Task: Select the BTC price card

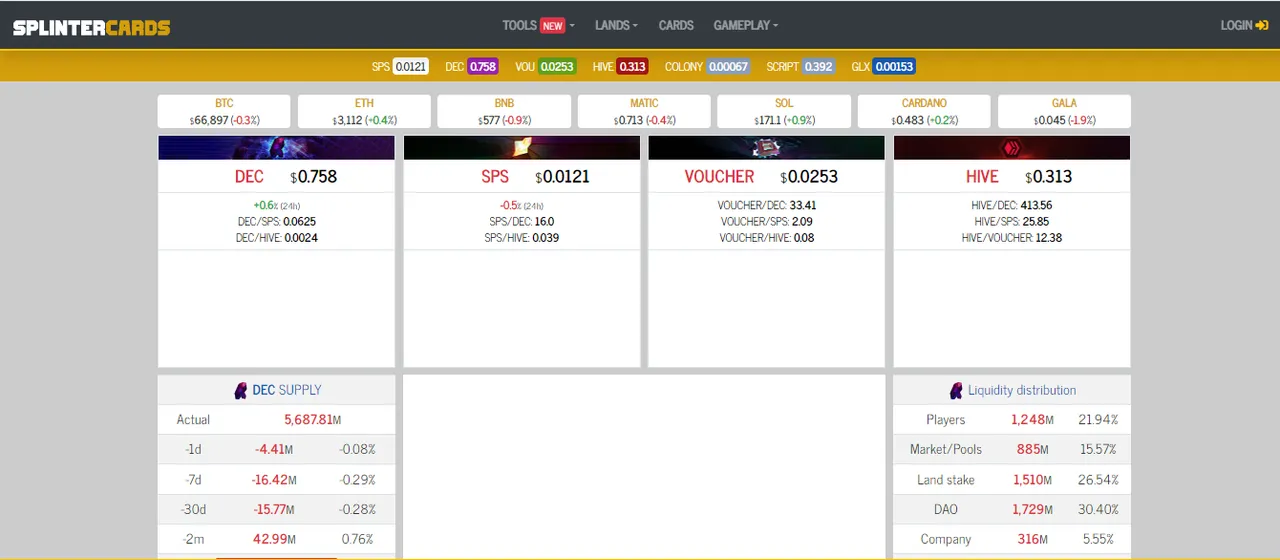Action: [x=224, y=111]
